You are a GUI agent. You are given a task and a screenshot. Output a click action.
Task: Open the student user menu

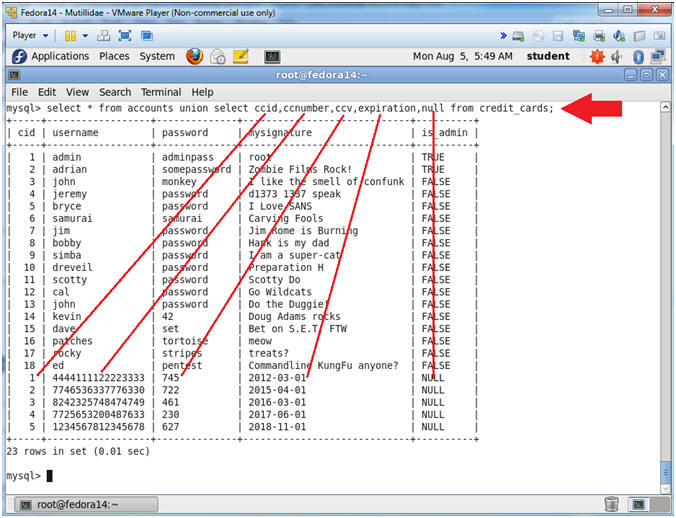point(548,56)
